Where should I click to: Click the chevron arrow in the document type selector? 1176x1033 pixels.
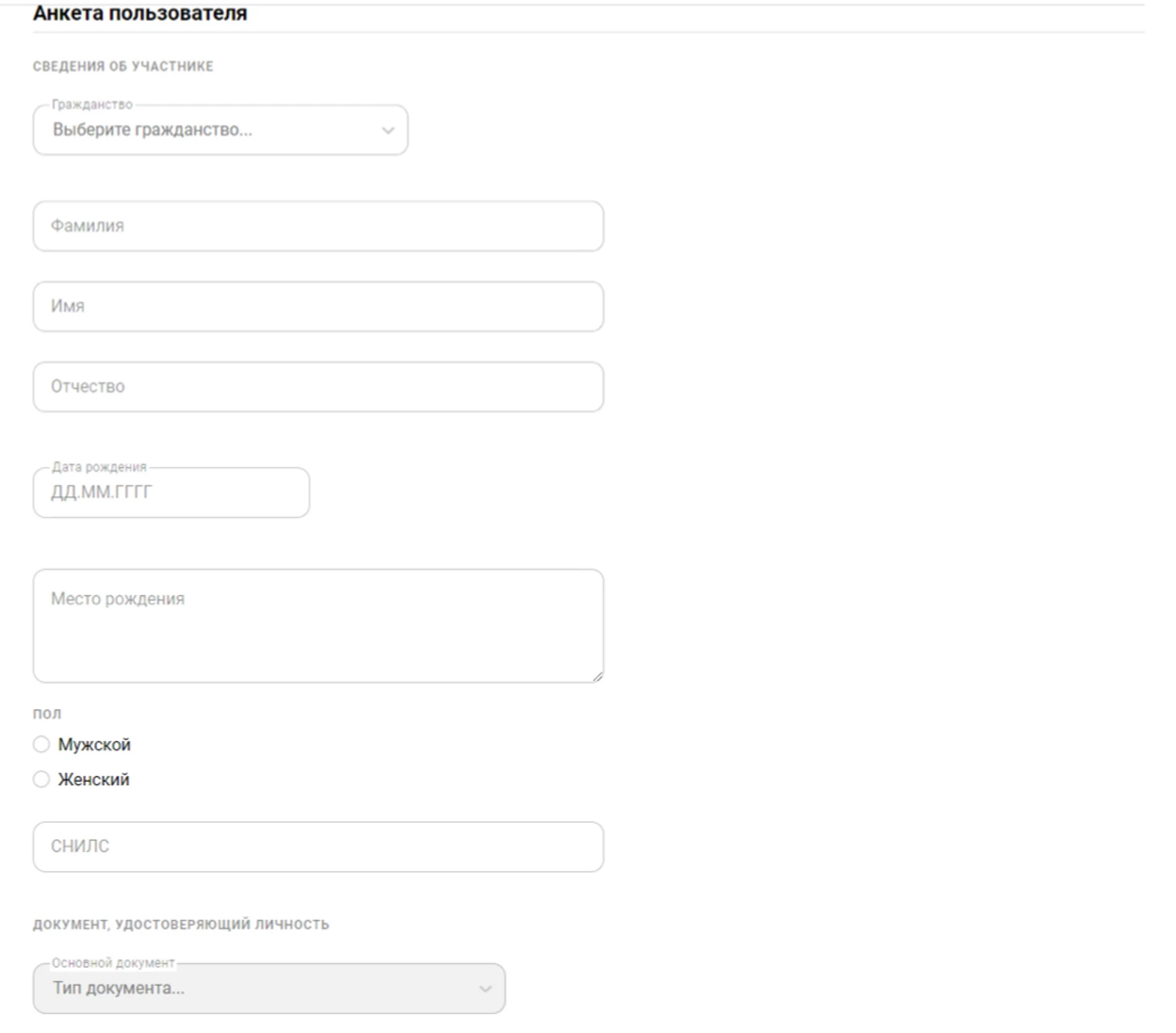click(485, 989)
